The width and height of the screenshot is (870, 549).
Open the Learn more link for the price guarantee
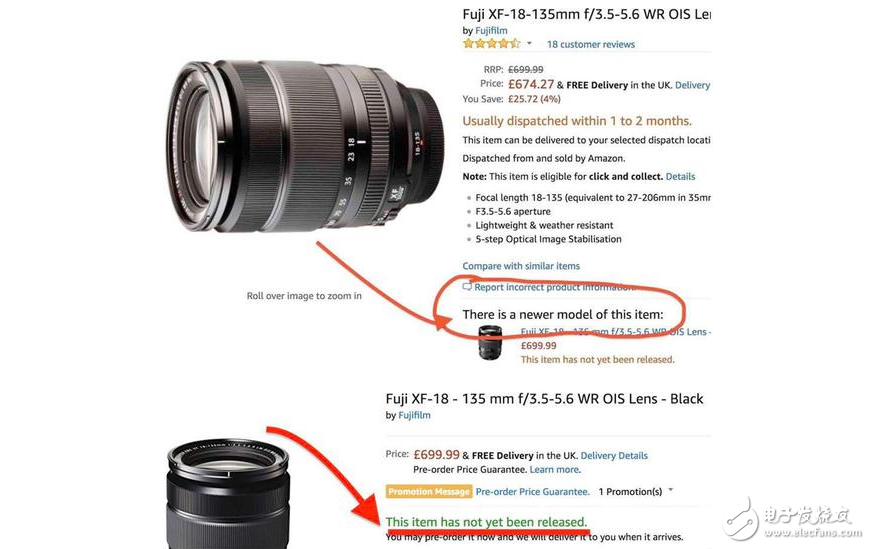pos(554,470)
